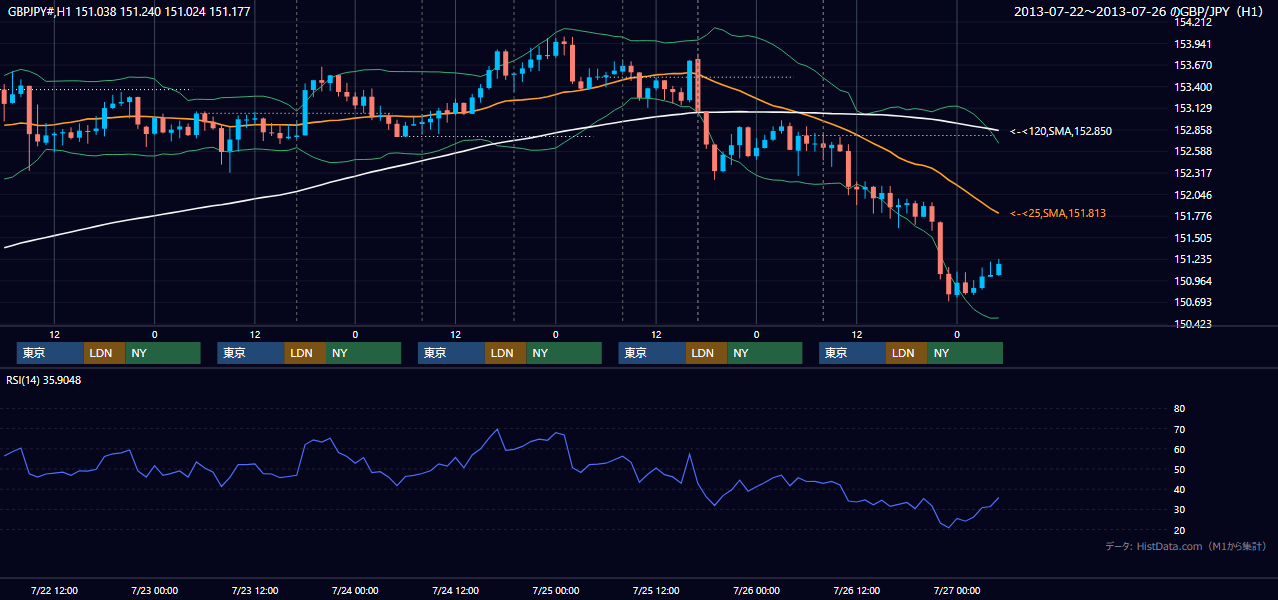The width and height of the screenshot is (1278, 600).
Task: Select the 東京 session block above 7/22 12:00
Action: (x=50, y=353)
